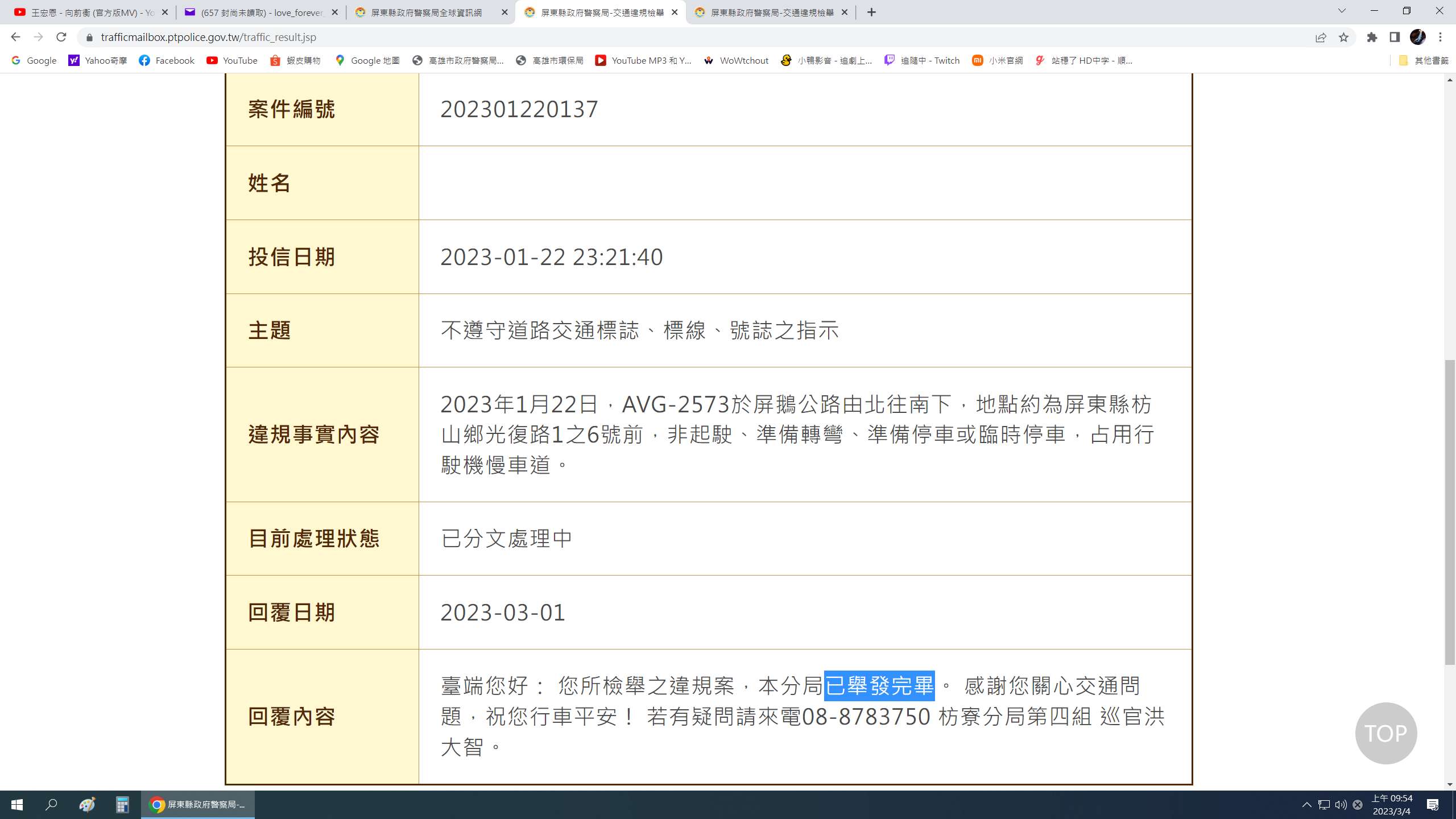Open Windows taskbar search
The width and height of the screenshot is (1456, 819).
pyautogui.click(x=52, y=804)
